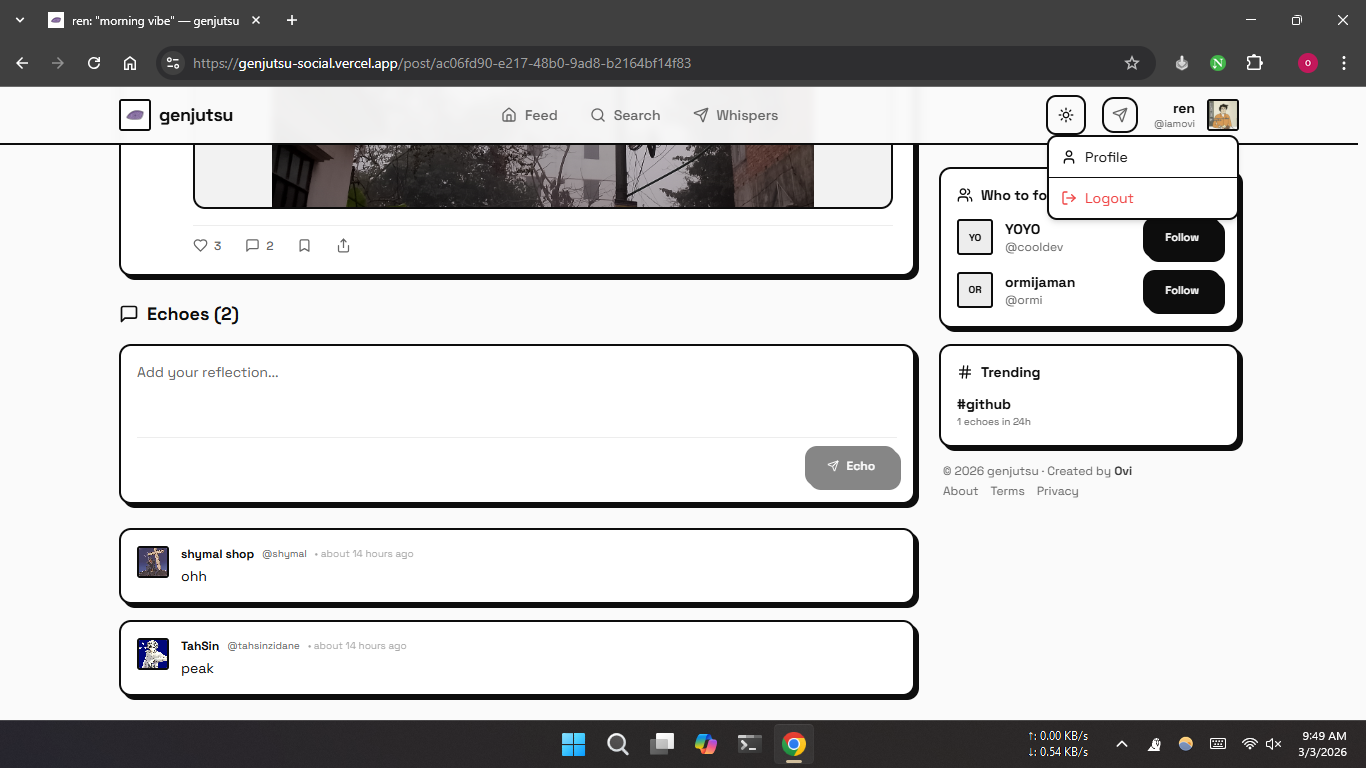
Task: Show hidden system tray icons
Action: click(1122, 744)
